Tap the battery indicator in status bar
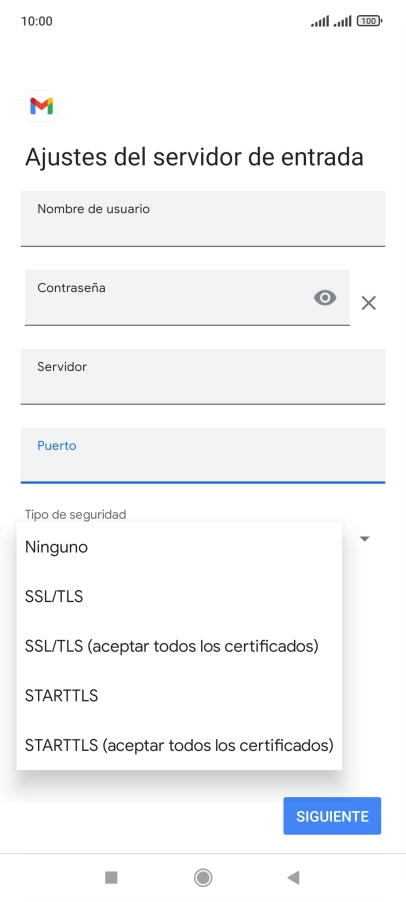The width and height of the screenshot is (406, 902). click(x=369, y=21)
